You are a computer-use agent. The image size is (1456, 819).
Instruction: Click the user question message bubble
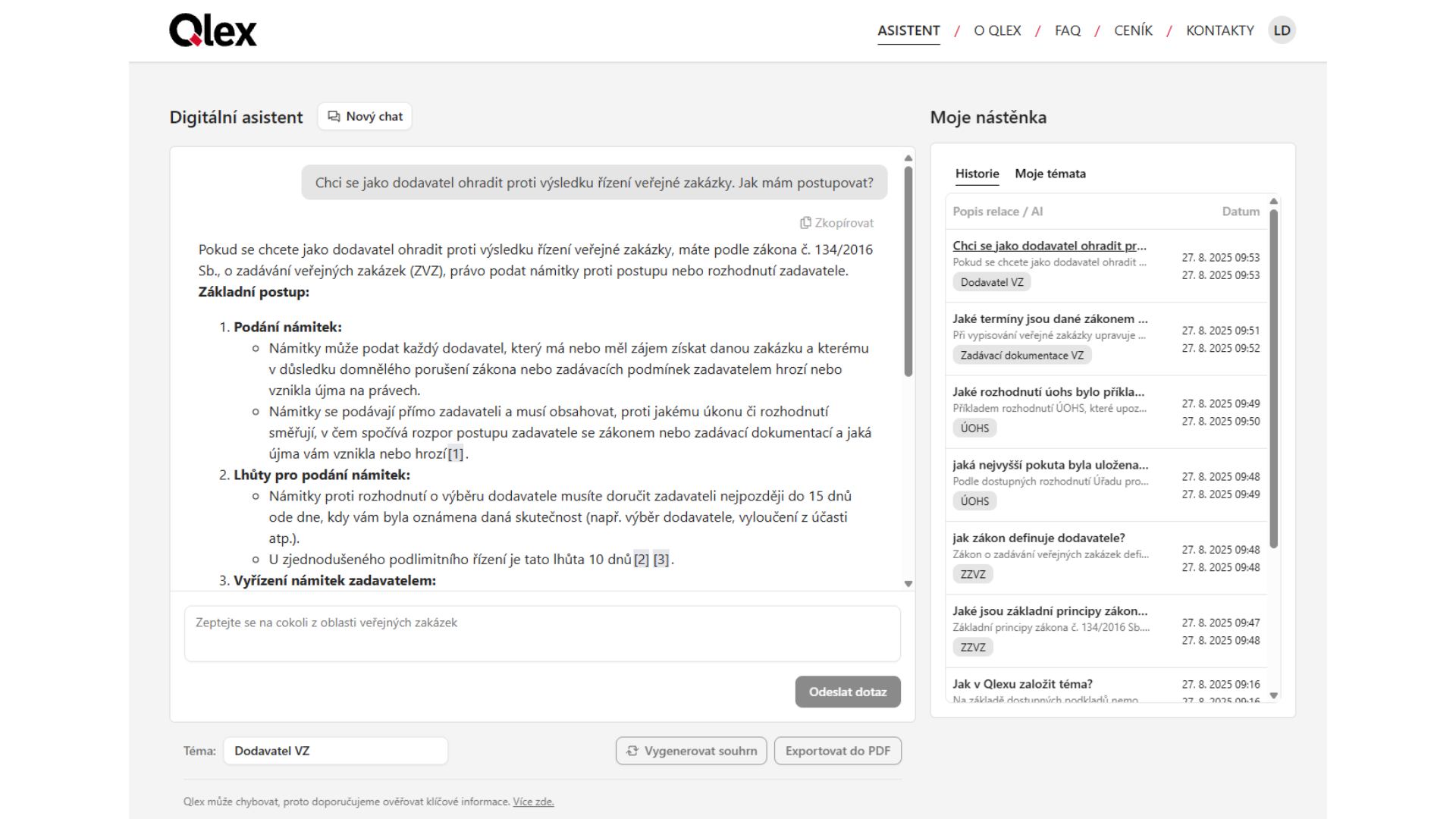click(595, 183)
